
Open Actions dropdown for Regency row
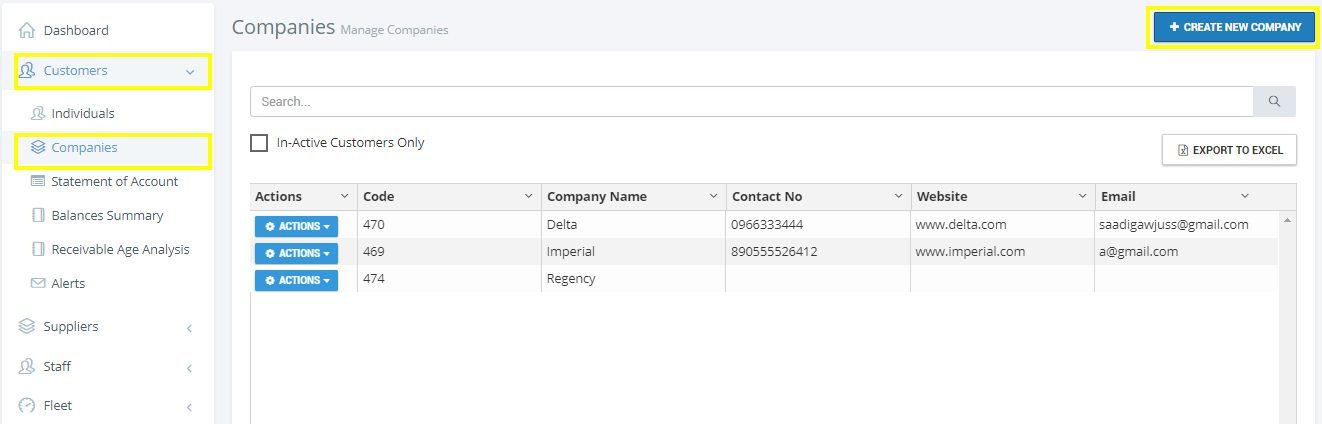[296, 280]
